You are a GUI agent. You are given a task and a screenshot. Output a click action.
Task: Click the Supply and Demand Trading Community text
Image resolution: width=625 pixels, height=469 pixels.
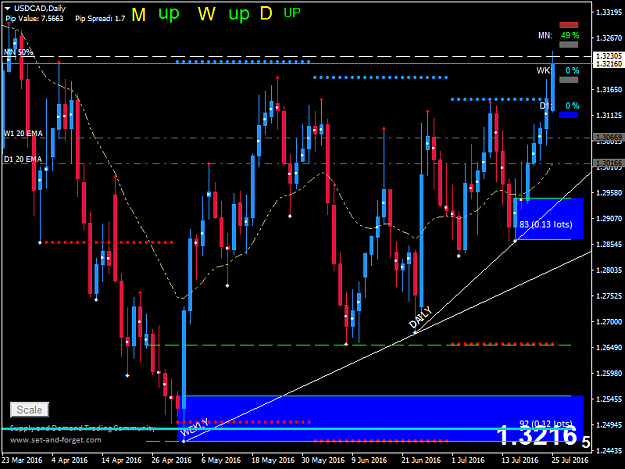click(x=82, y=428)
